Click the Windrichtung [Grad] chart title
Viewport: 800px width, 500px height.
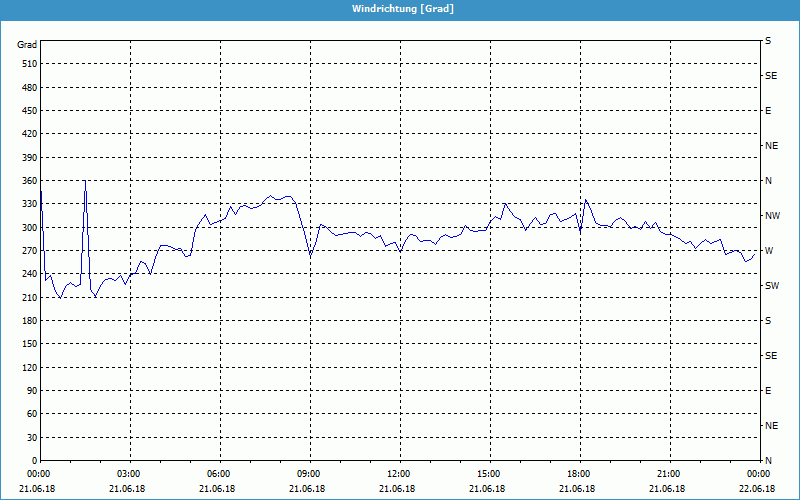pyautogui.click(x=399, y=9)
